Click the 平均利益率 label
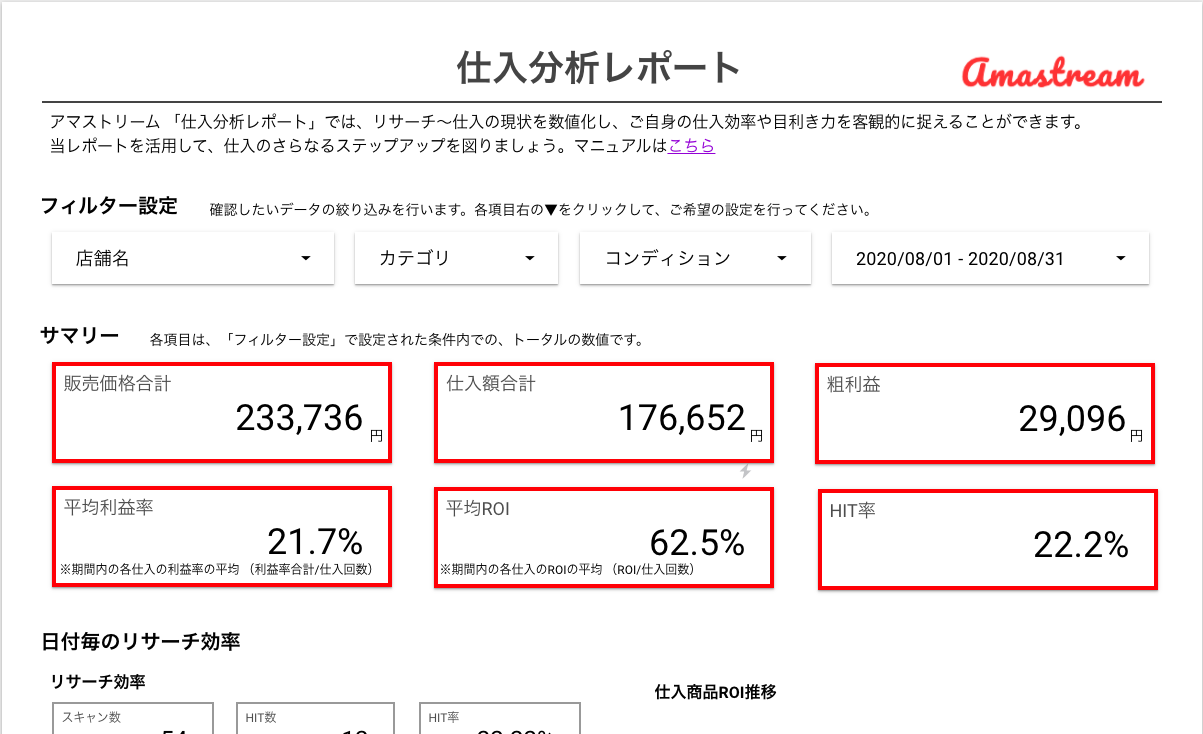The width and height of the screenshot is (1203, 734). pos(108,507)
